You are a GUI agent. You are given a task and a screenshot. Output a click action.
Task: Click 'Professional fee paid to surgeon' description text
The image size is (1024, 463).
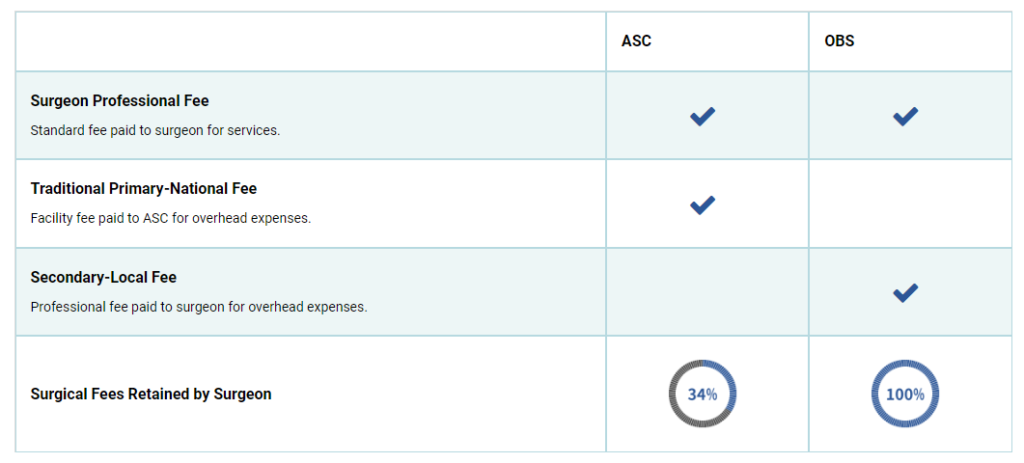tap(199, 307)
